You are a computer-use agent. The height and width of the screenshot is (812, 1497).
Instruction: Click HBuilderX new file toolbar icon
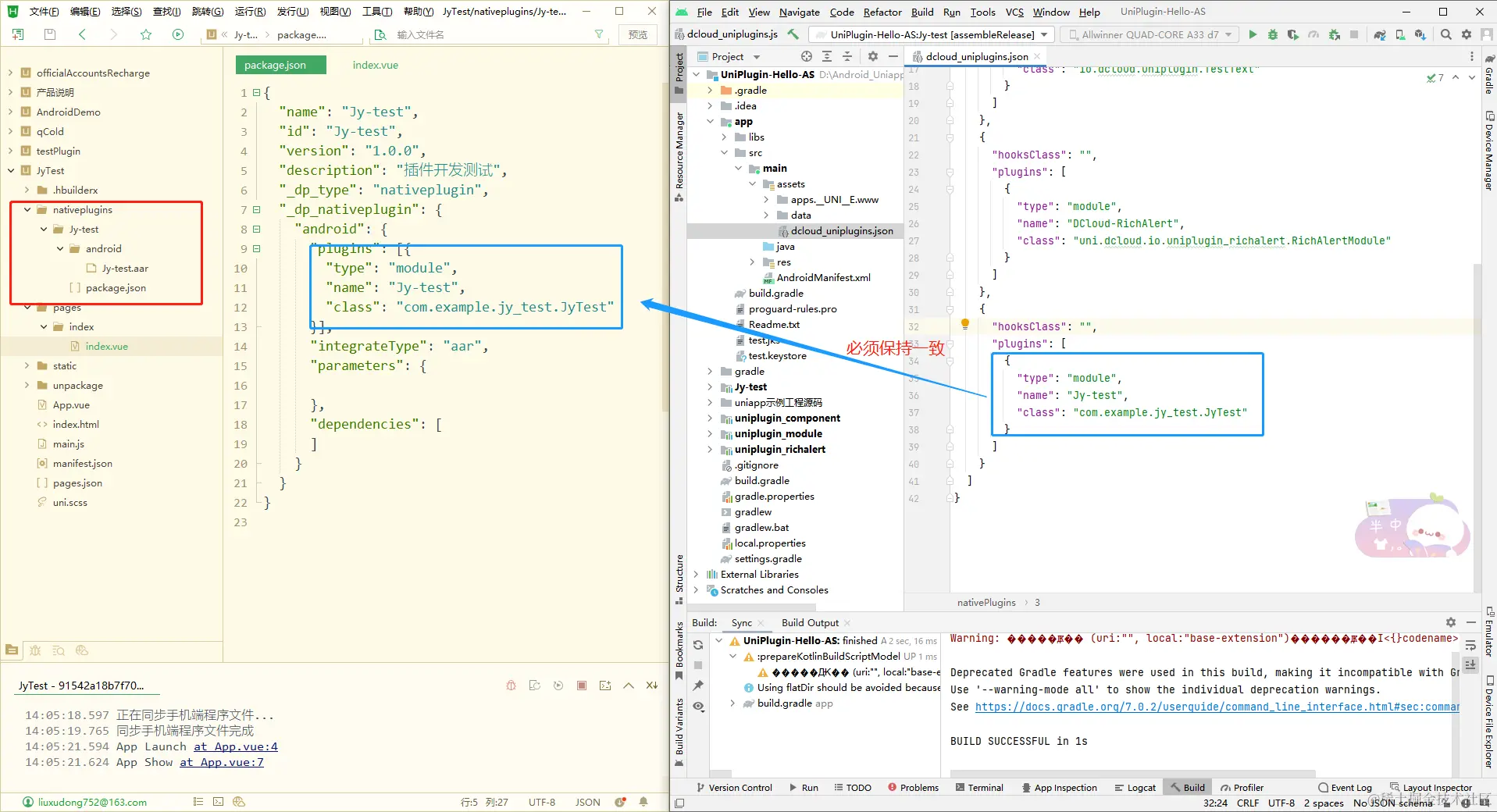click(18, 34)
